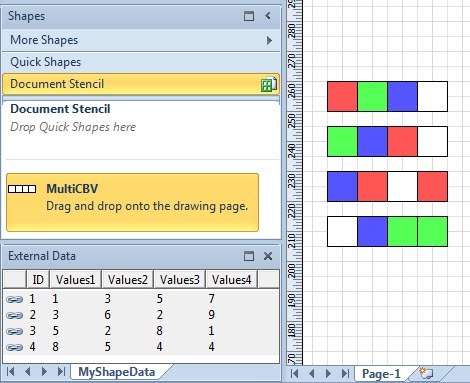470x383 pixels.
Task: Switch to the MyShapeData tab
Action: tap(117, 372)
